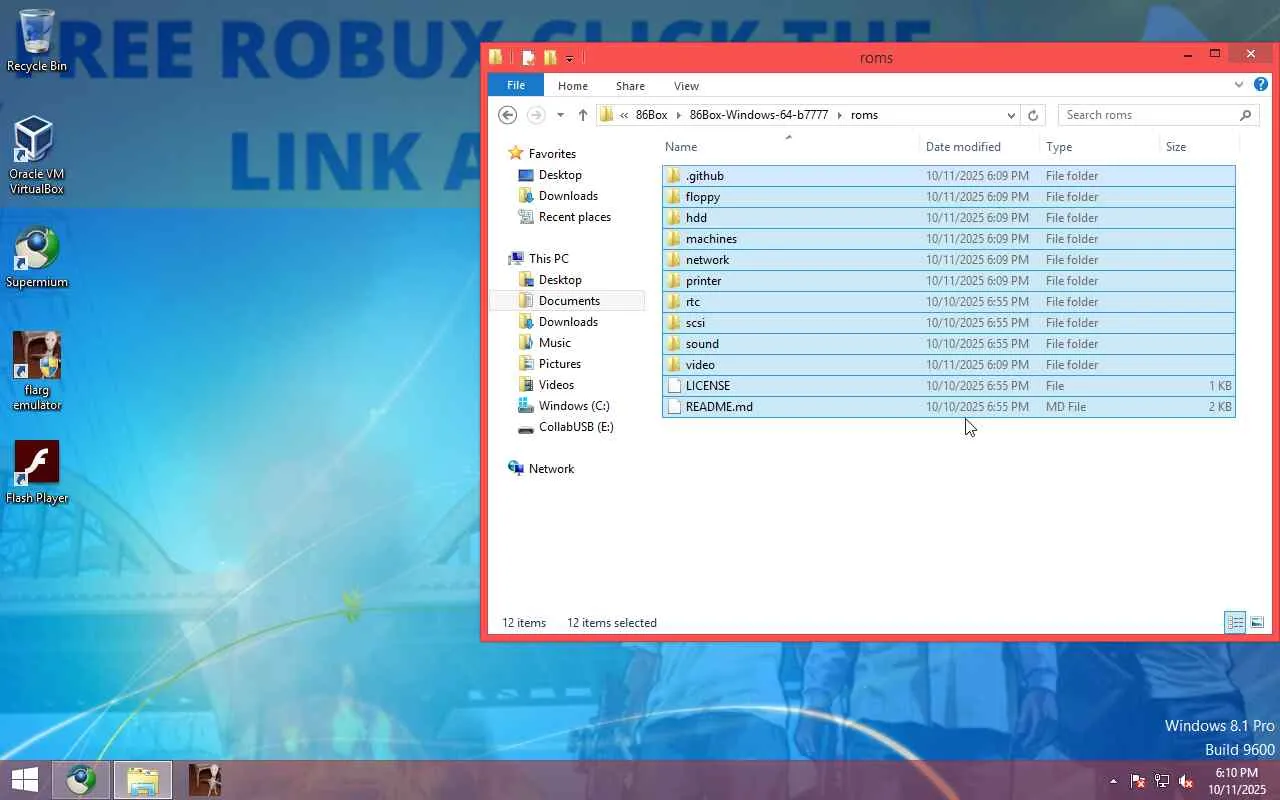
Task: Navigate to 86Box-Windows-64-b7777 in the breadcrumb
Action: pyautogui.click(x=759, y=115)
